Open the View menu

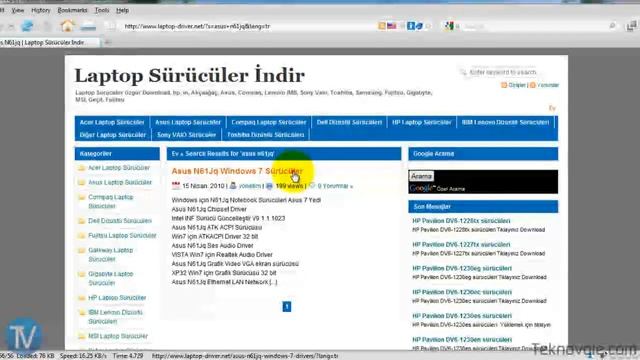pyautogui.click(x=18, y=10)
